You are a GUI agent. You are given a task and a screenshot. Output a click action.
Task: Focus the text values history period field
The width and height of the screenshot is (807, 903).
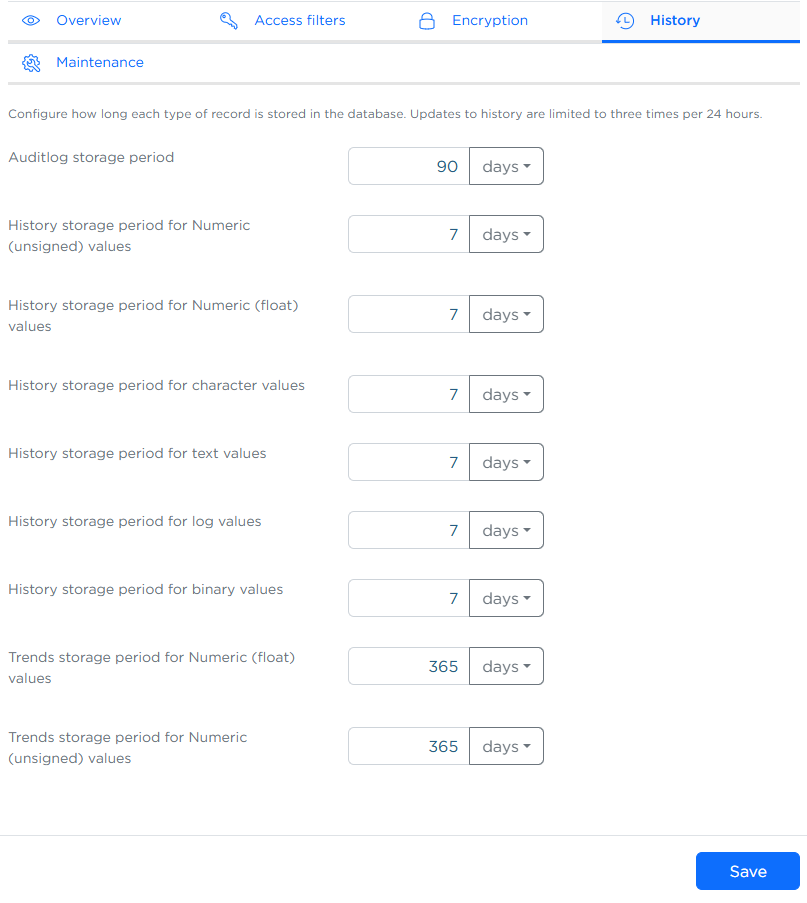(408, 463)
